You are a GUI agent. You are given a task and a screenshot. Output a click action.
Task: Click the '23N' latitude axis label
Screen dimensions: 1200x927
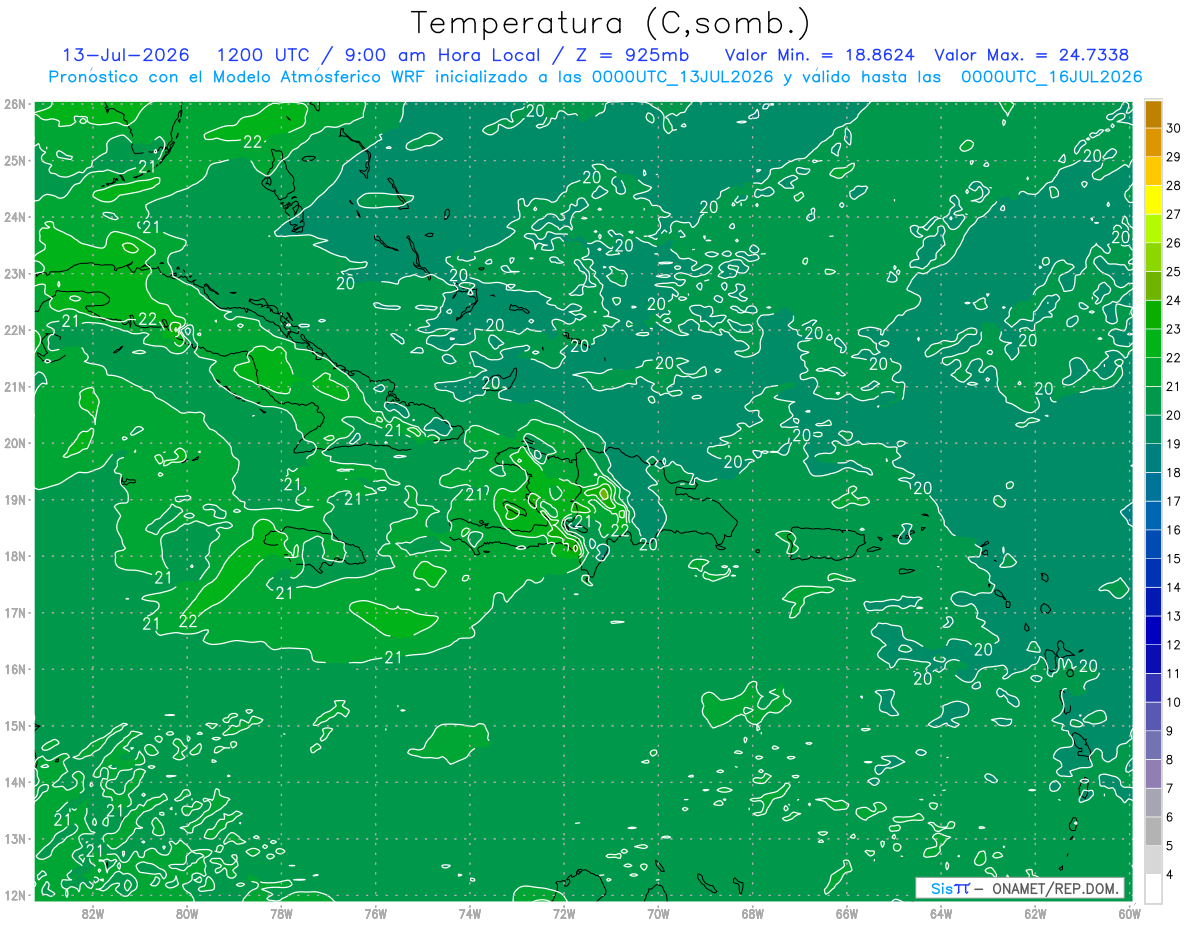tap(14, 273)
